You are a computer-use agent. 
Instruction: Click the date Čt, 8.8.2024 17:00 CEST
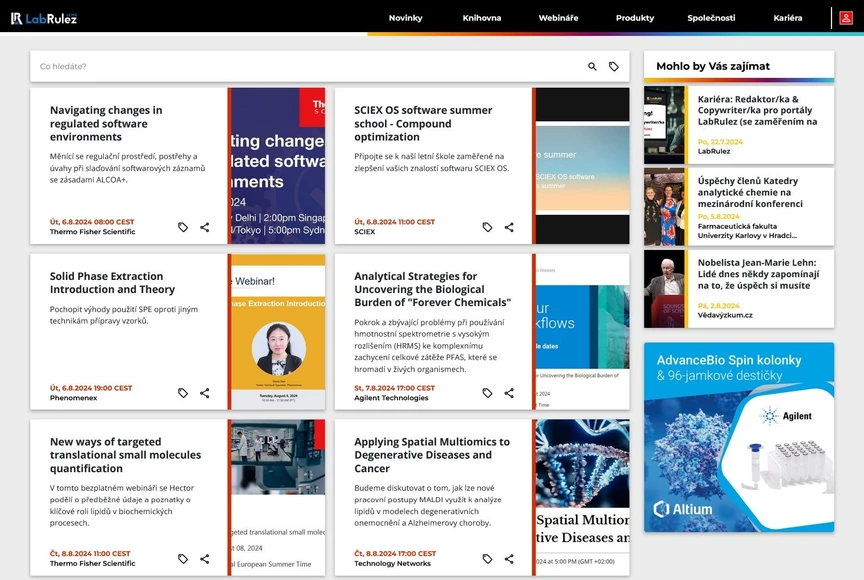395,554
